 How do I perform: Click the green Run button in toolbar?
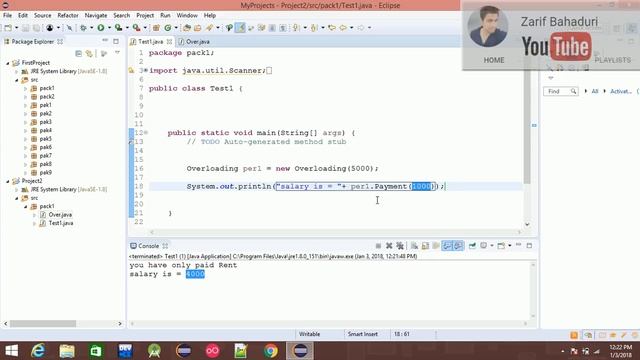pos(100,28)
